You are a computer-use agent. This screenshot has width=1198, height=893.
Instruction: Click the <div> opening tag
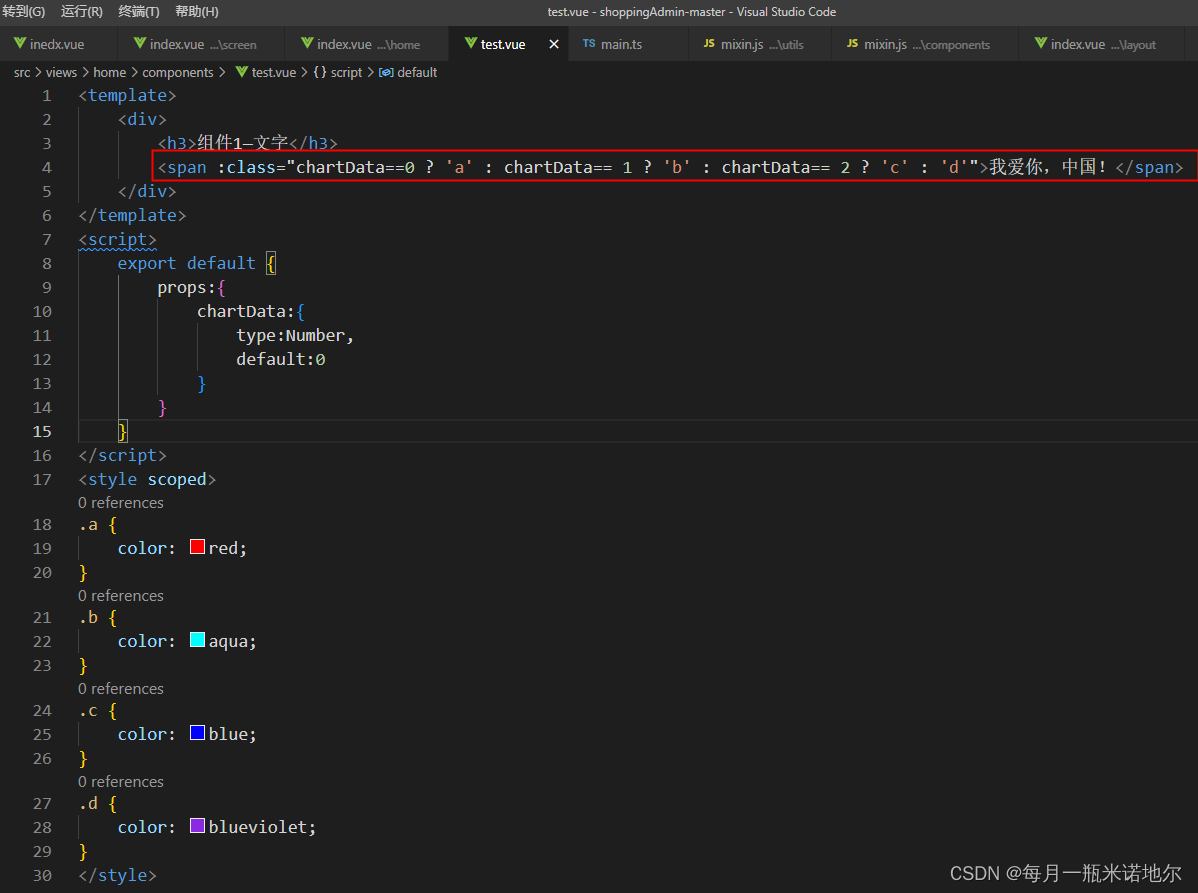point(142,120)
